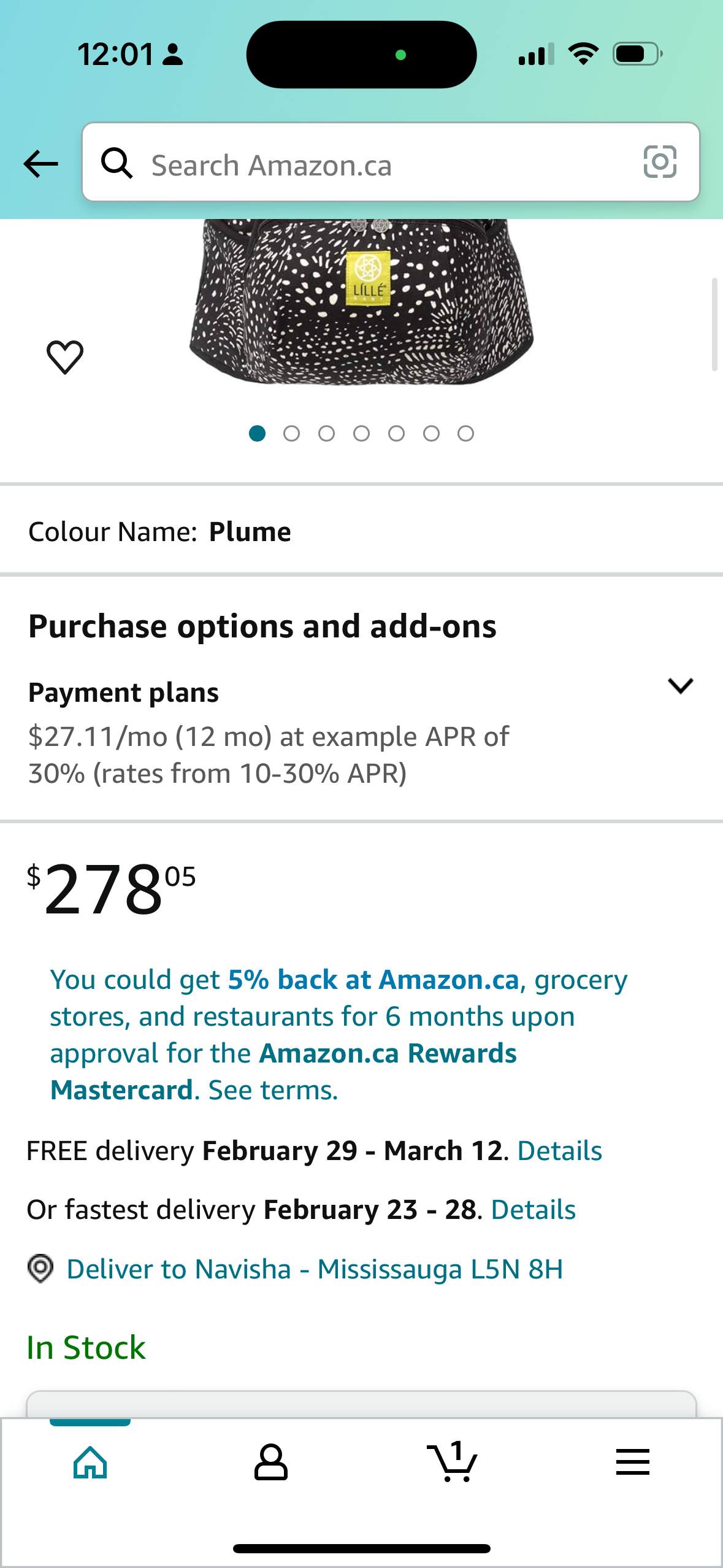This screenshot has height=1568, width=723.
Task: Expand Purchase options and add-ons section
Action: click(262, 626)
